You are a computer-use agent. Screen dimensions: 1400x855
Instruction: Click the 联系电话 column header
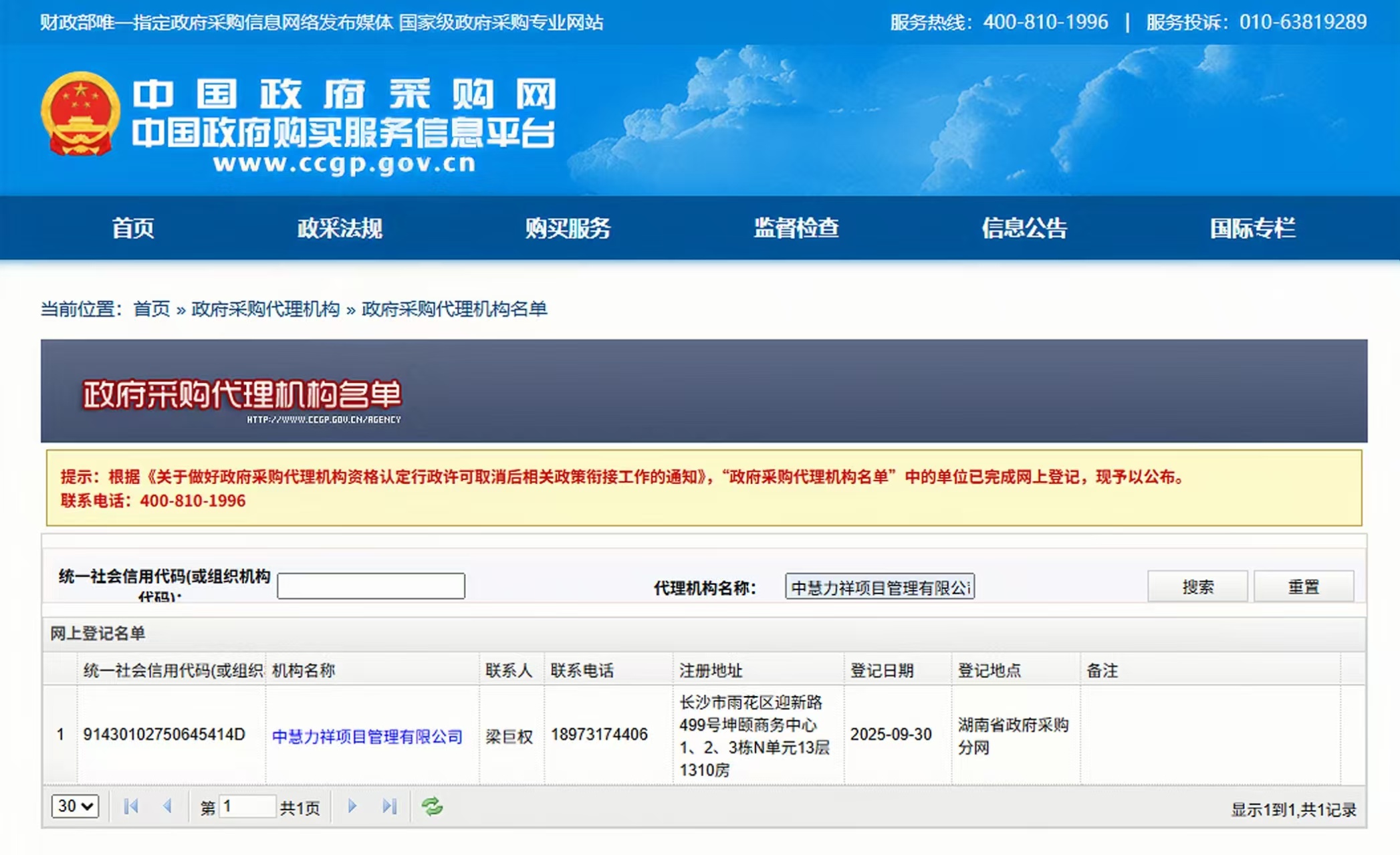click(608, 670)
